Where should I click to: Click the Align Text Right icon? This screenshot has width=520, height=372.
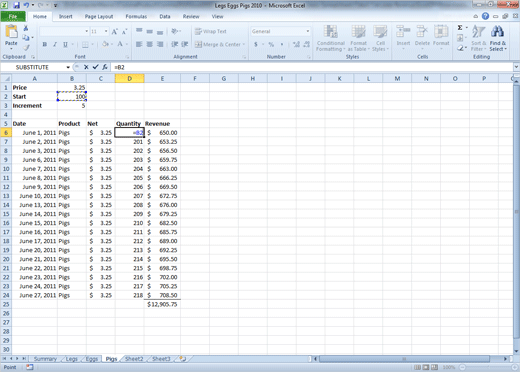point(160,44)
